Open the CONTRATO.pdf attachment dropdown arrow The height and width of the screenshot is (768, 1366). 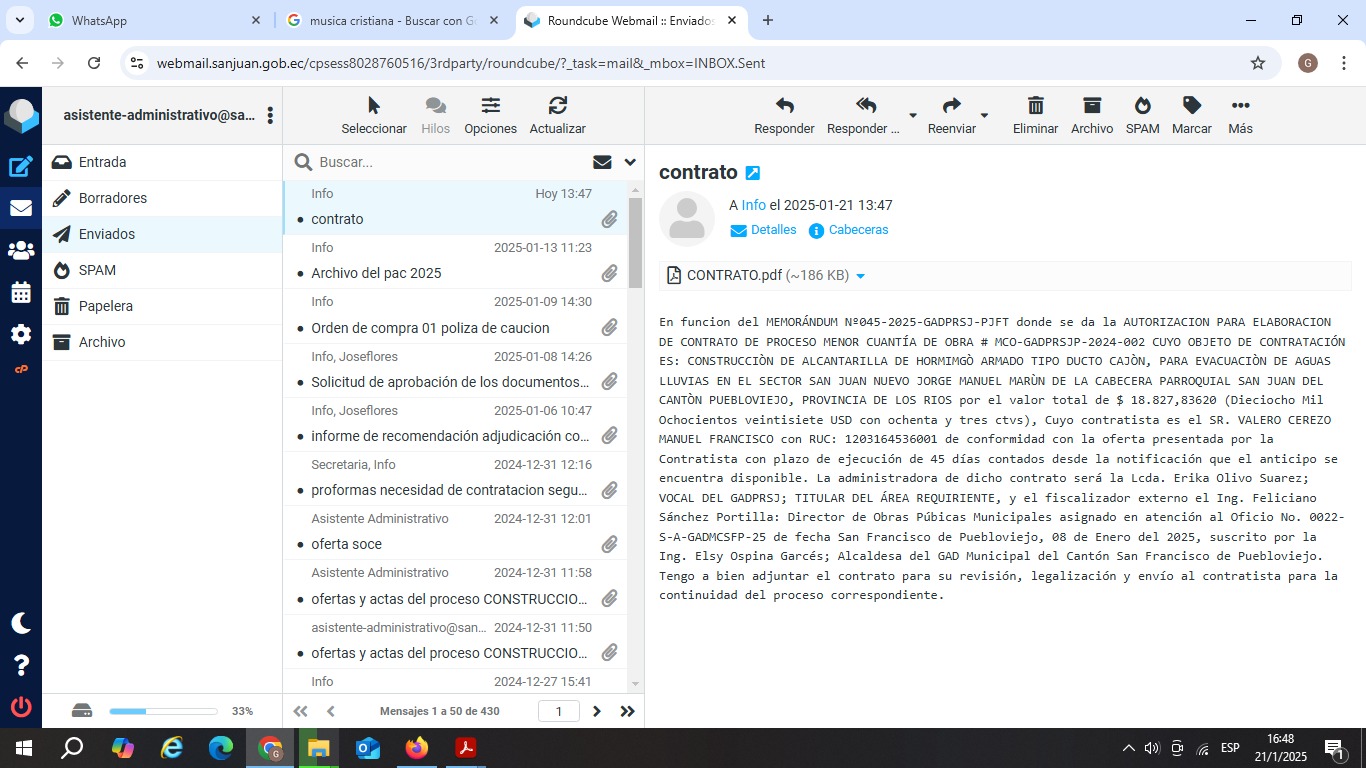(x=860, y=276)
